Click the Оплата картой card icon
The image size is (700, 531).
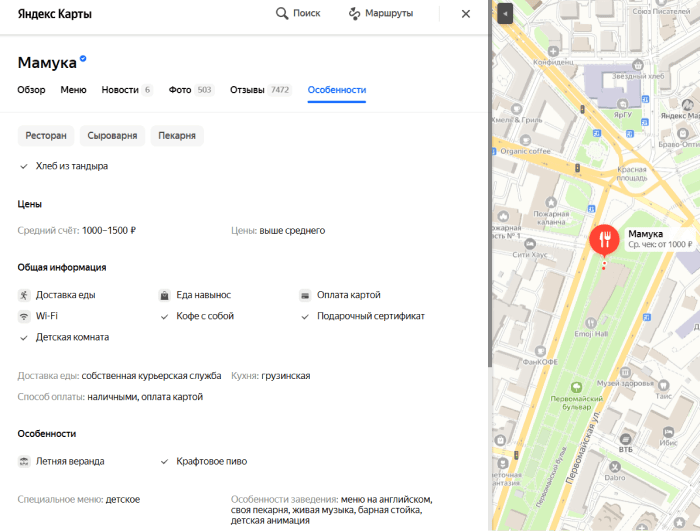305,295
